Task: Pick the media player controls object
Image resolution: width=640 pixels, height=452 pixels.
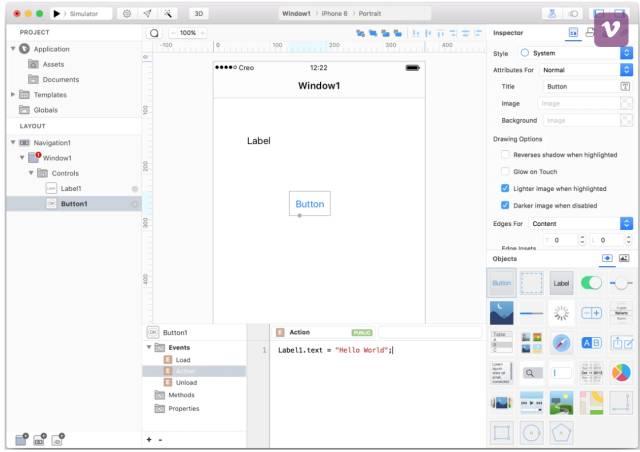Action: coord(531,402)
